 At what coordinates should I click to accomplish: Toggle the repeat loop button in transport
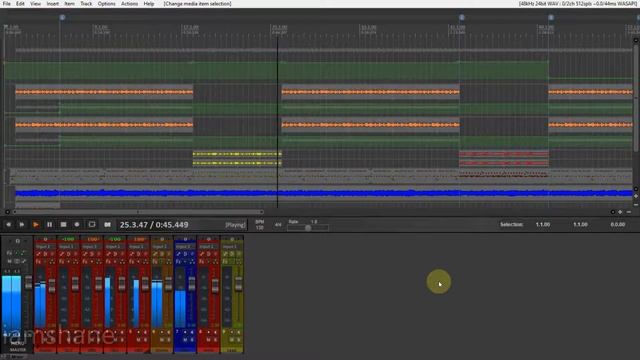point(92,224)
